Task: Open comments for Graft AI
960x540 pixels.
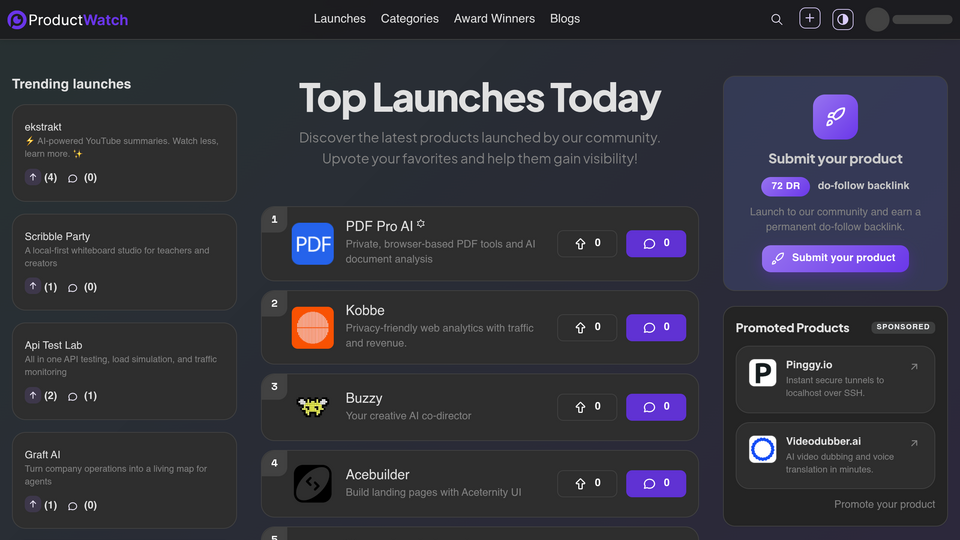Action: tap(72, 506)
